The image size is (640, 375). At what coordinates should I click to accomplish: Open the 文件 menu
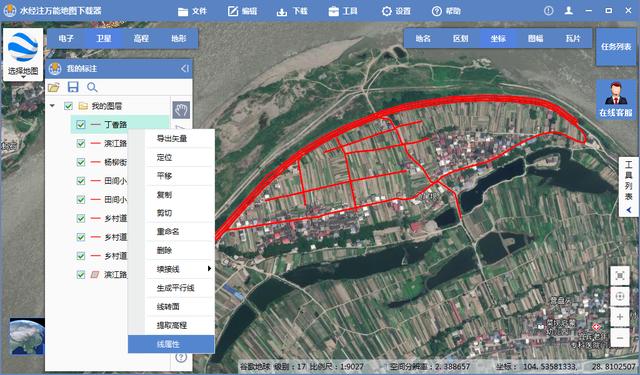tap(193, 11)
